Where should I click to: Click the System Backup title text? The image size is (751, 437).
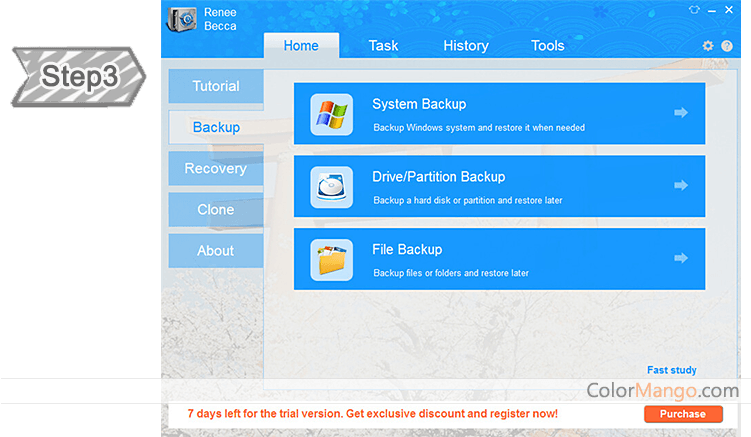[x=419, y=104]
